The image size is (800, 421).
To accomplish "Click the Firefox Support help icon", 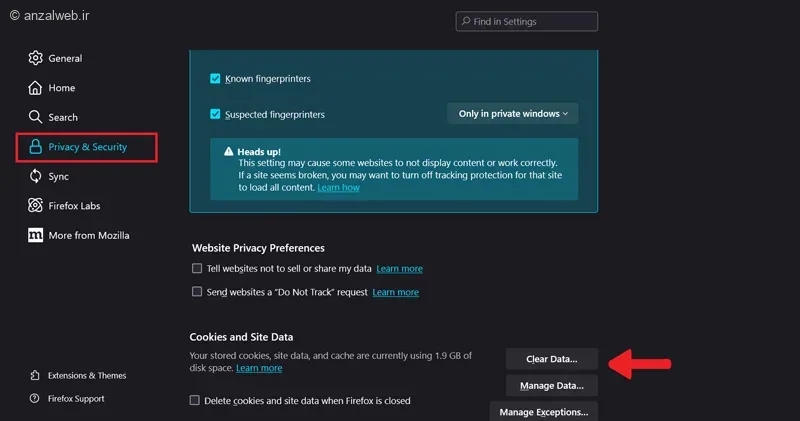I will (35, 399).
